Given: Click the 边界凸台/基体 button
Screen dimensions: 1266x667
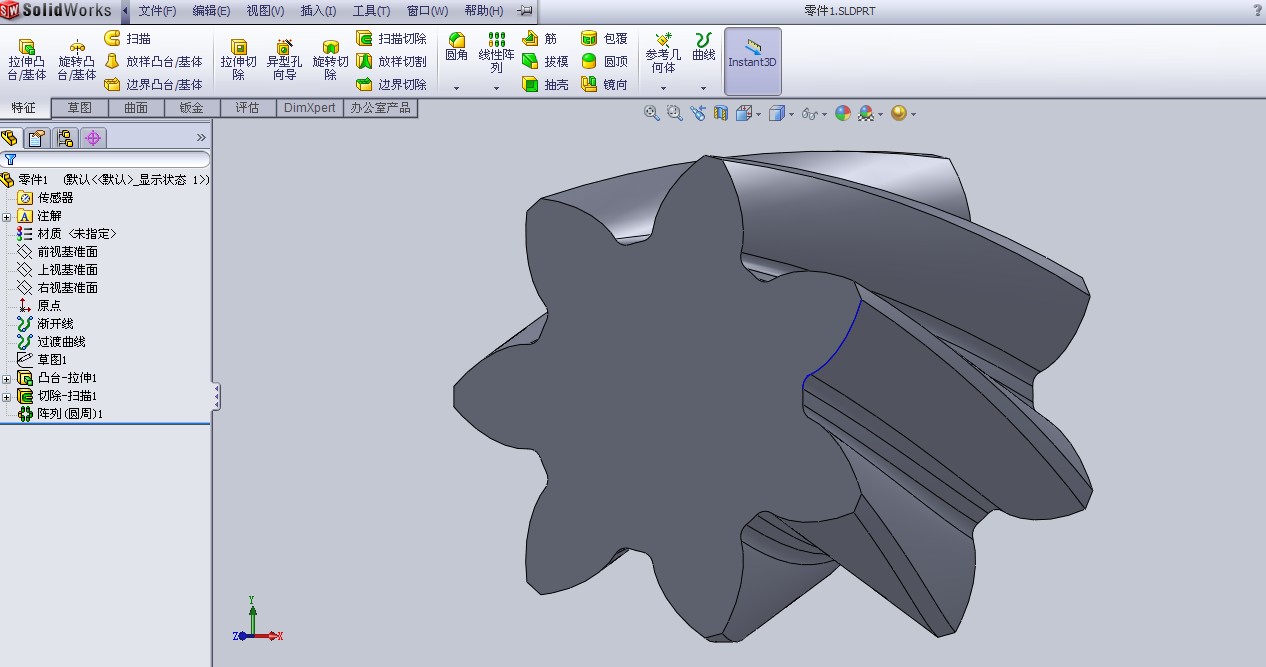Looking at the screenshot, I should point(153,85).
